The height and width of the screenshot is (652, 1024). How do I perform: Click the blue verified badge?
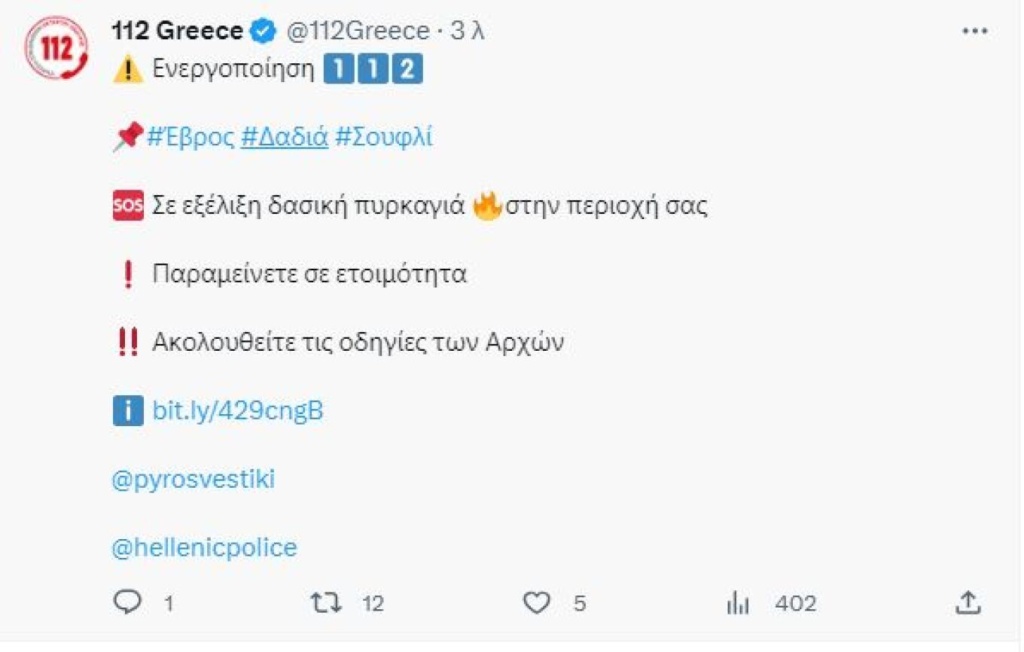click(x=262, y=31)
